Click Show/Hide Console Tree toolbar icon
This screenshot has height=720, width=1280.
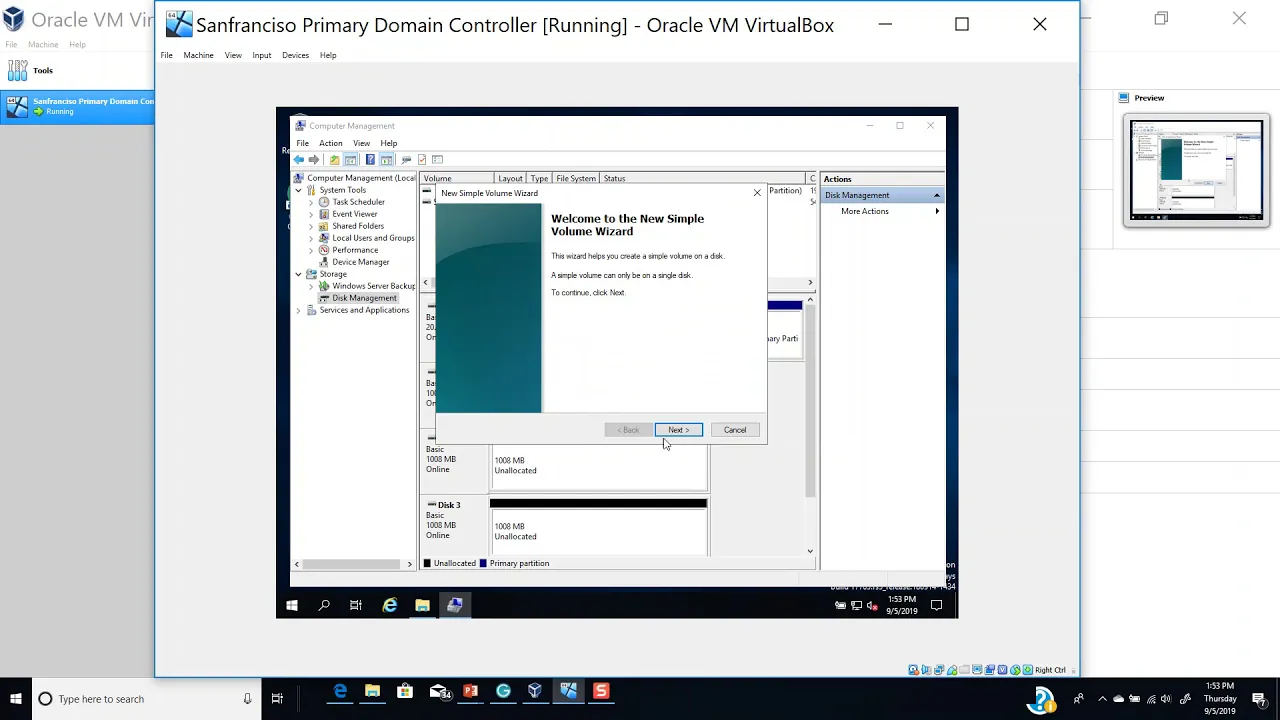coord(350,160)
